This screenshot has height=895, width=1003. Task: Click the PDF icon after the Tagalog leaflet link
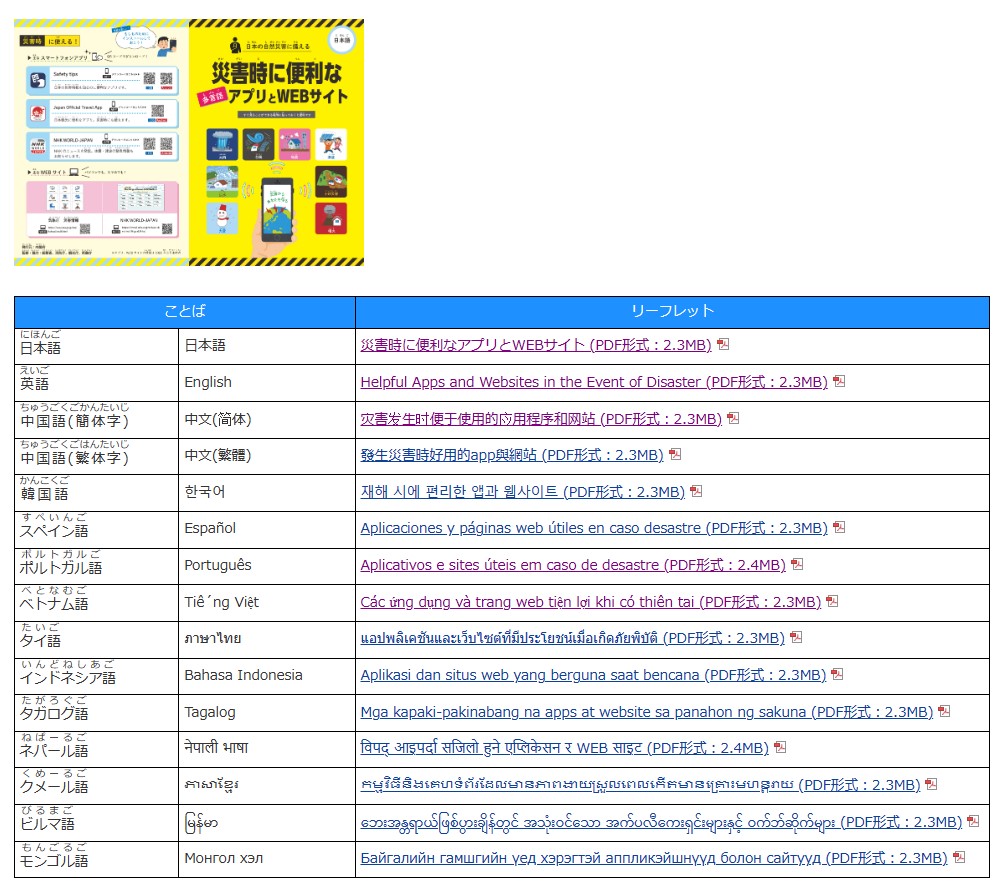944,711
